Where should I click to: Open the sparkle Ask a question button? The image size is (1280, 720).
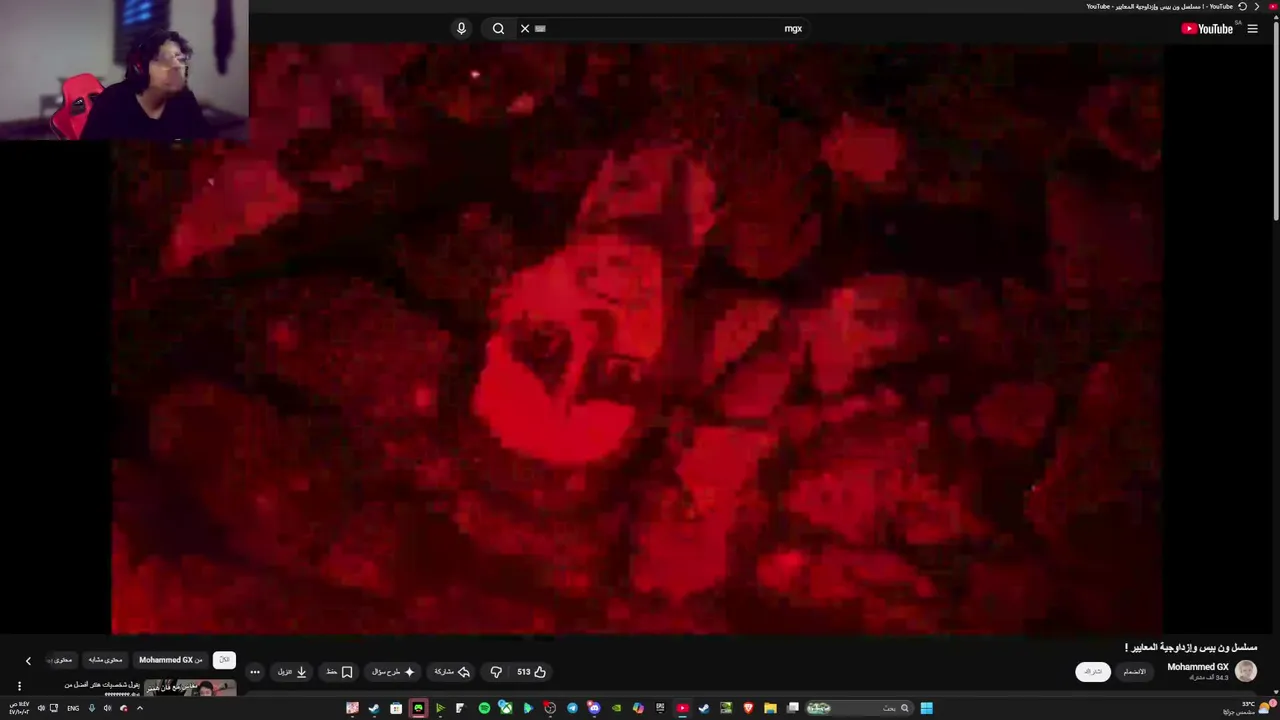(393, 672)
